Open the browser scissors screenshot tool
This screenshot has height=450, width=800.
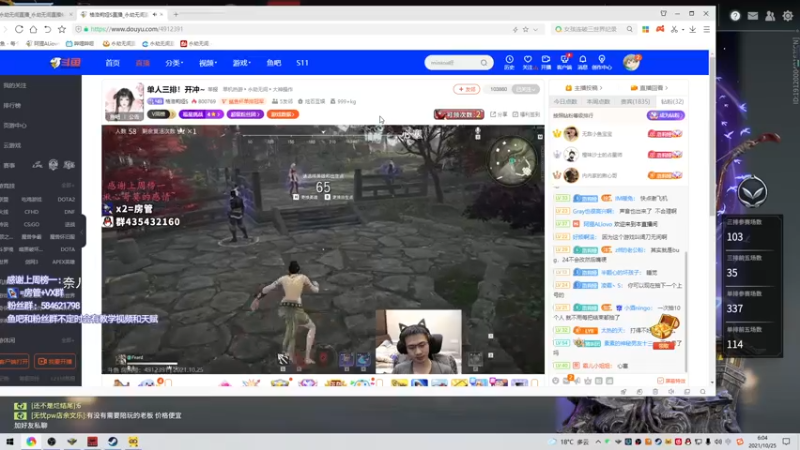[x=674, y=29]
